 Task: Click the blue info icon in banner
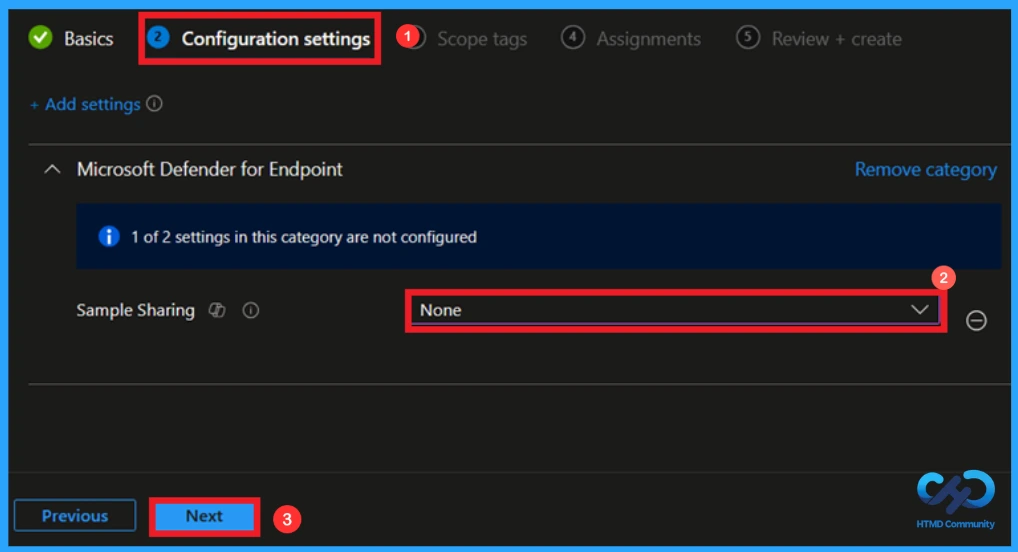[x=108, y=236]
